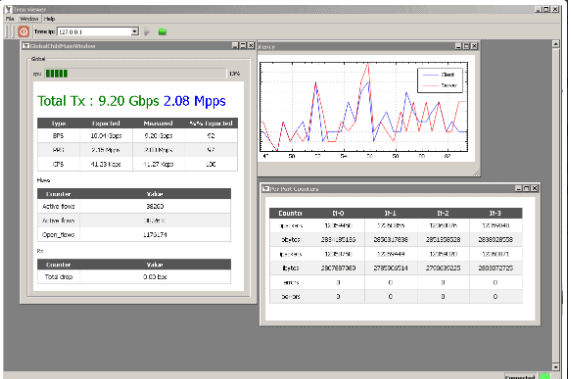Image resolution: width=571 pixels, height=379 pixels.
Task: Open the Help menu
Action: [49, 19]
